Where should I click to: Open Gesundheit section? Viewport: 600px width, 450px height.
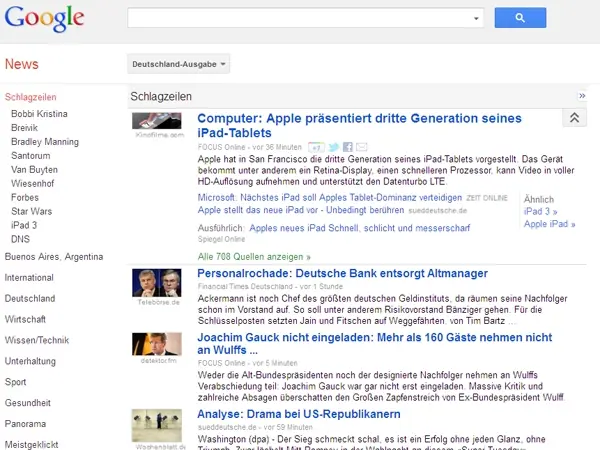(28, 403)
